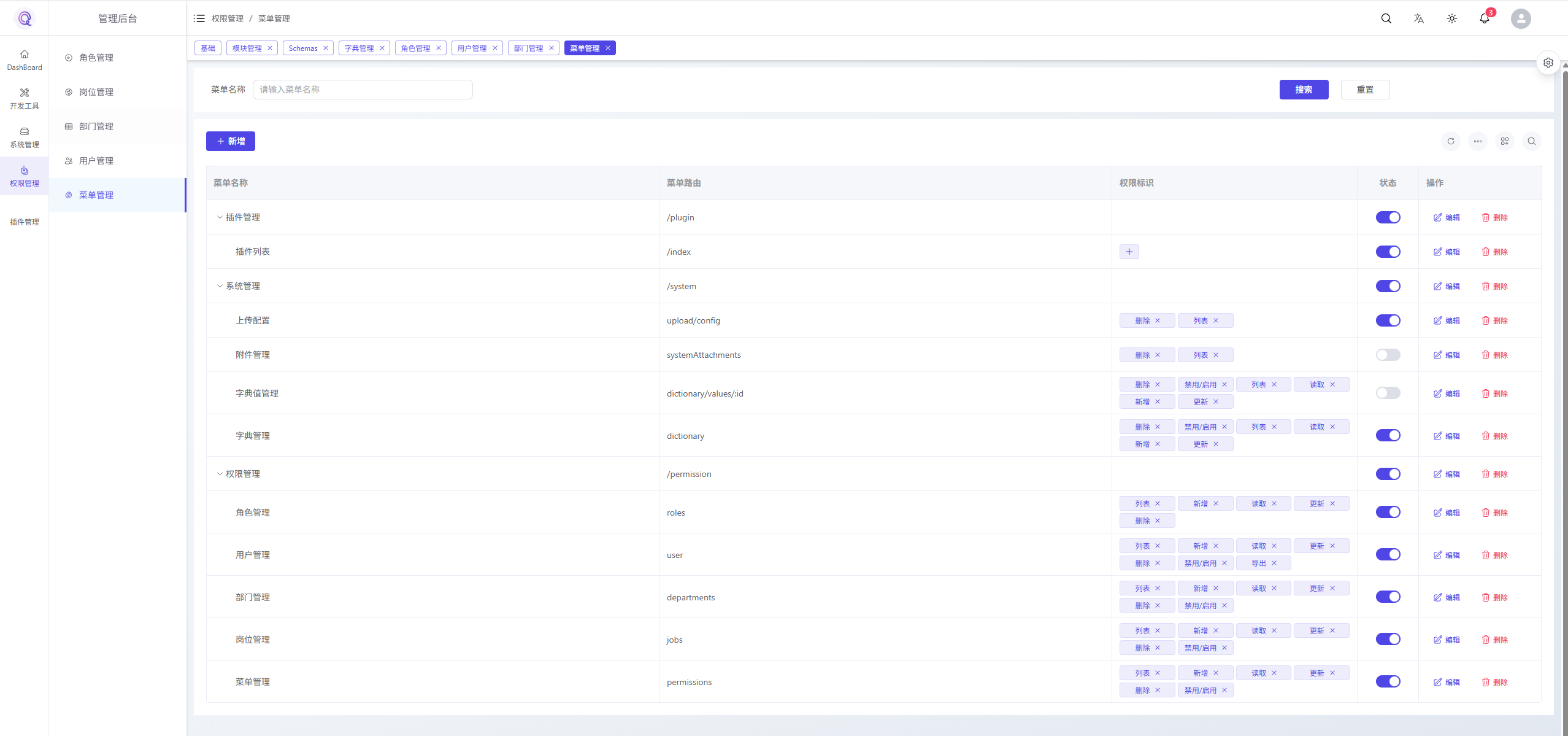This screenshot has height=736, width=1568.
Task: Collapse the 系统管理 tree row
Action: click(220, 285)
